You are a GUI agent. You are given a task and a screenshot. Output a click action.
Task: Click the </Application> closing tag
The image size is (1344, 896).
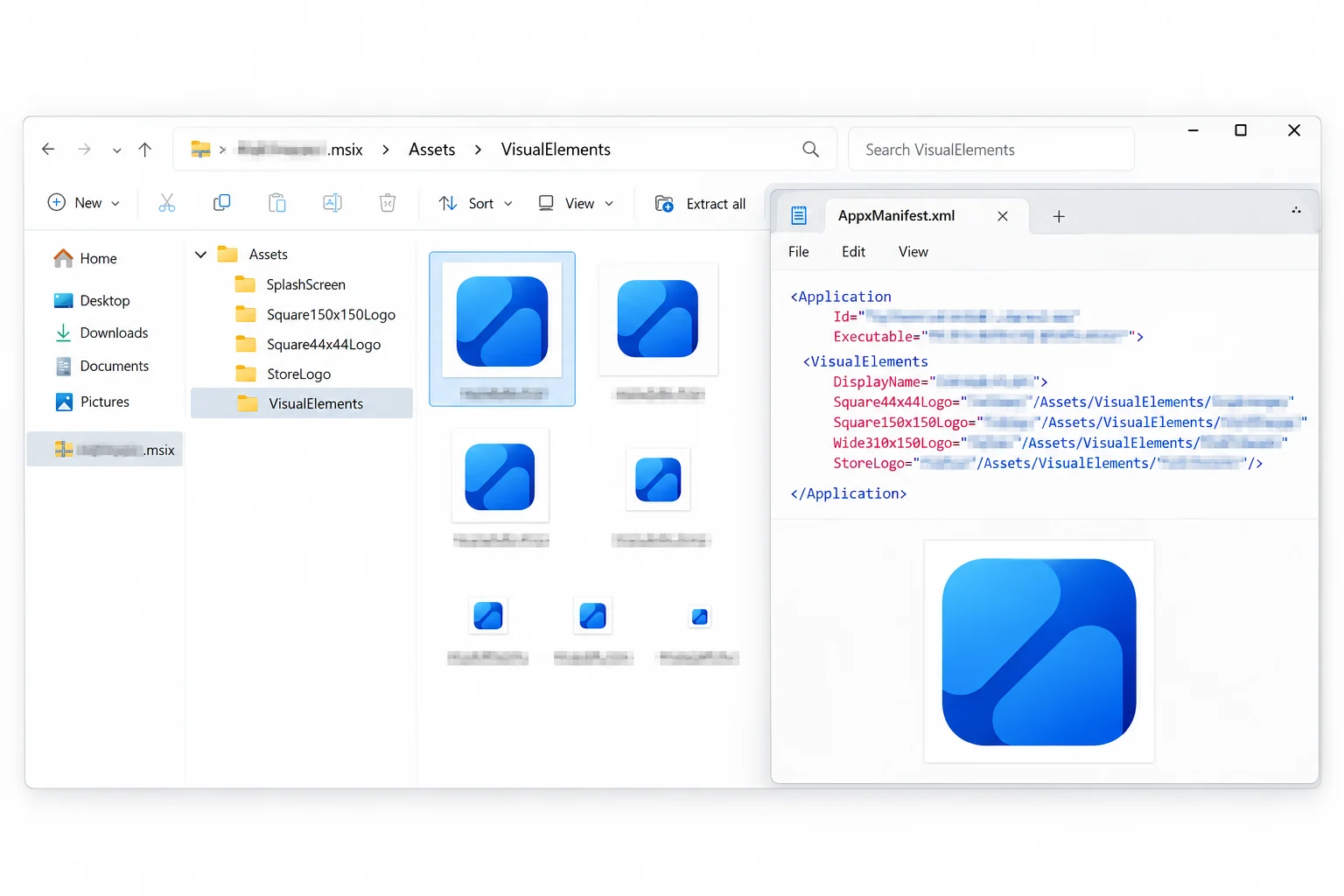[x=848, y=493]
